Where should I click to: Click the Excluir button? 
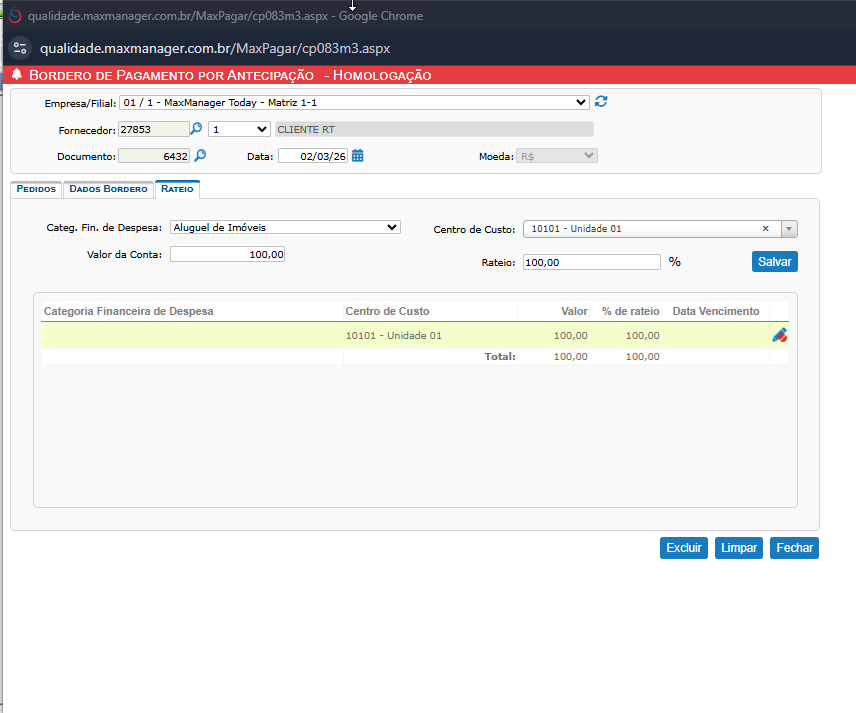tap(684, 548)
